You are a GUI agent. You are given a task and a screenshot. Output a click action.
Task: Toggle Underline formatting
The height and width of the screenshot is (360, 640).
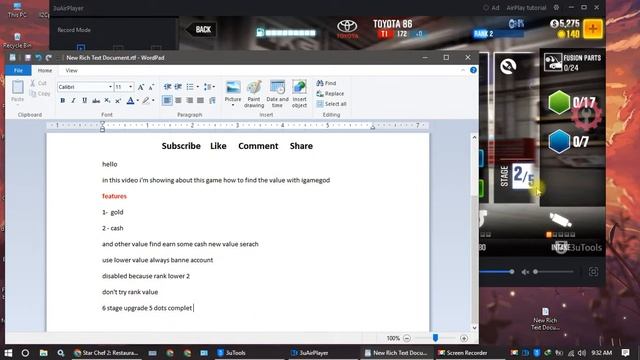click(x=84, y=100)
